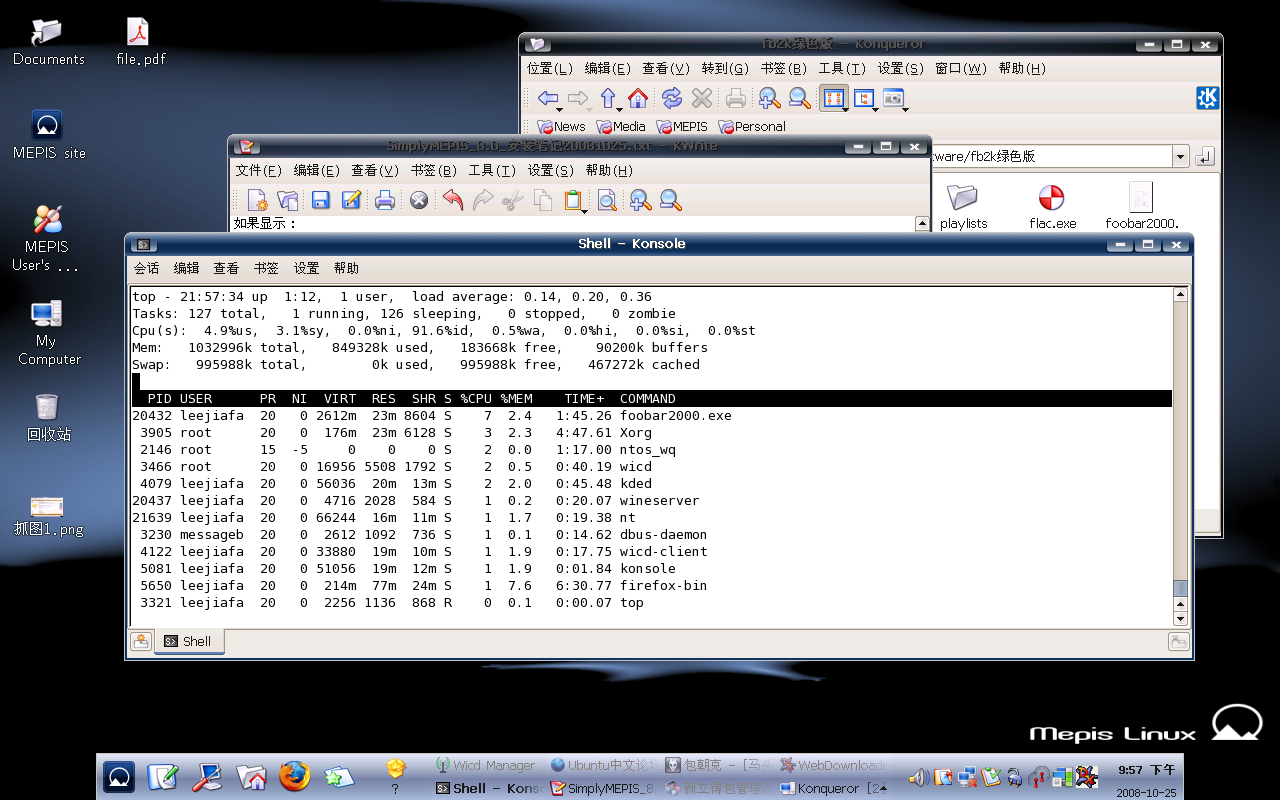Create new document in KWrite toolbar
Viewport: 1280px width, 800px height.
tap(258, 200)
